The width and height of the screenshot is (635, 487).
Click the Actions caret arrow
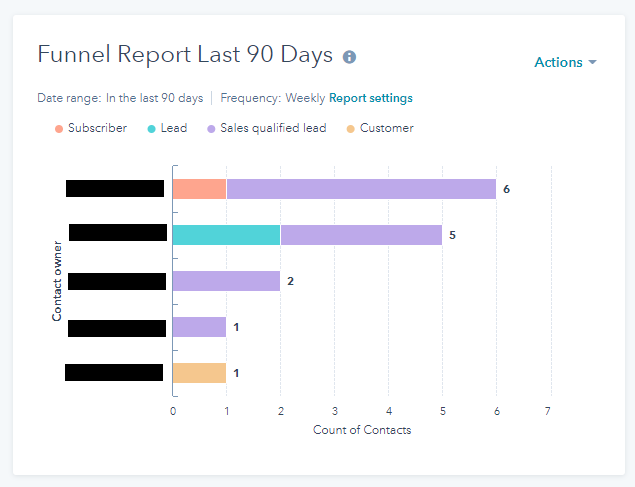593,62
